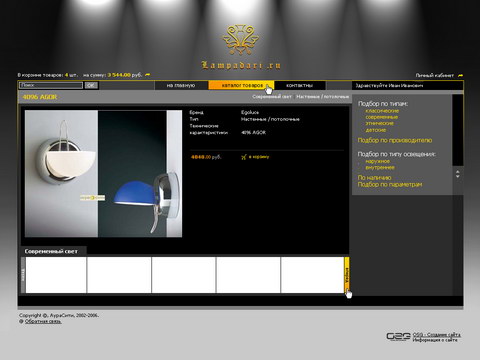Click the cart arrow icon after the total sum
This screenshot has height=360, width=480.
pos(148,75)
